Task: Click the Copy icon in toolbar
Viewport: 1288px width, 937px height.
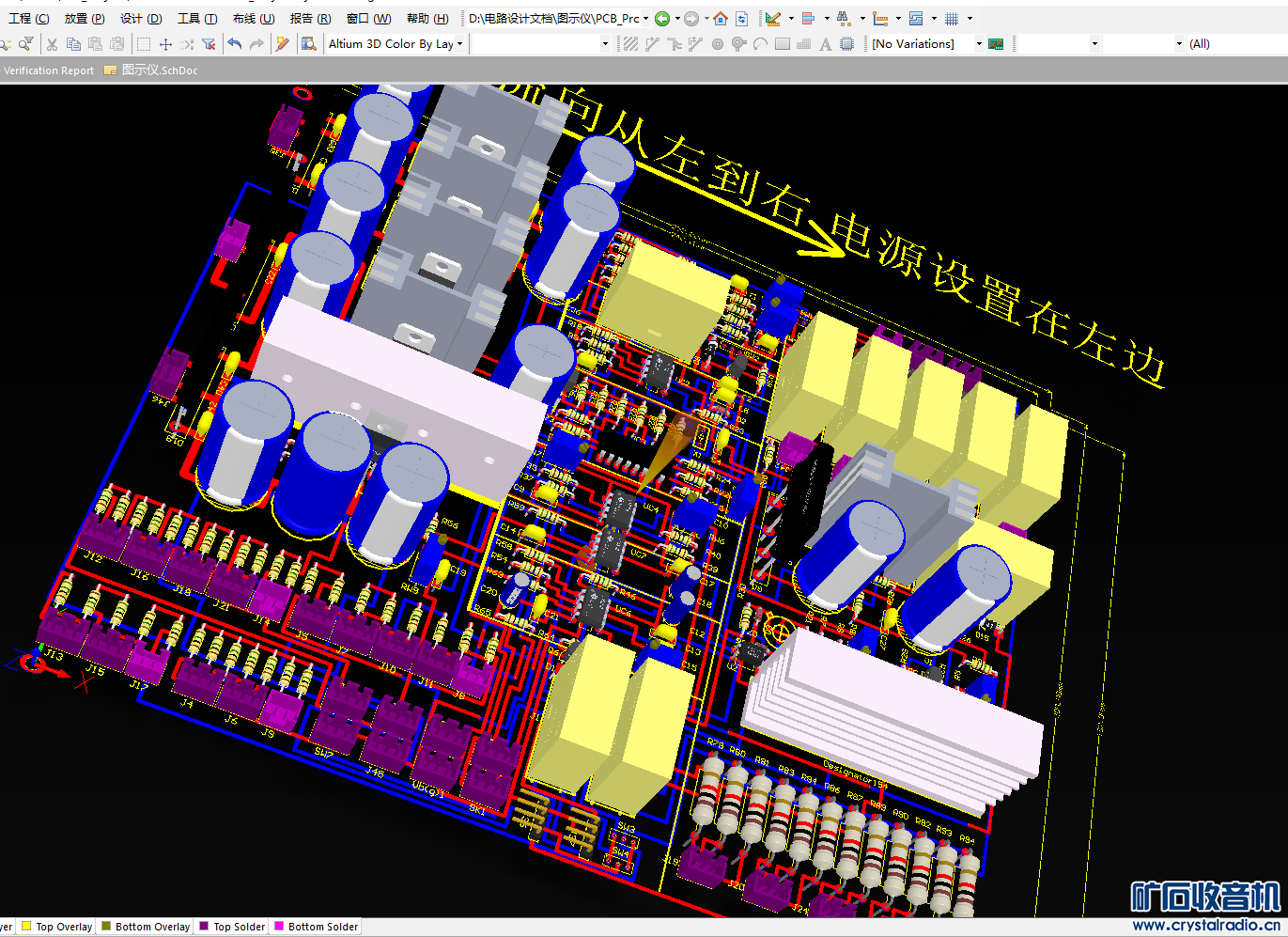Action: coord(73,44)
